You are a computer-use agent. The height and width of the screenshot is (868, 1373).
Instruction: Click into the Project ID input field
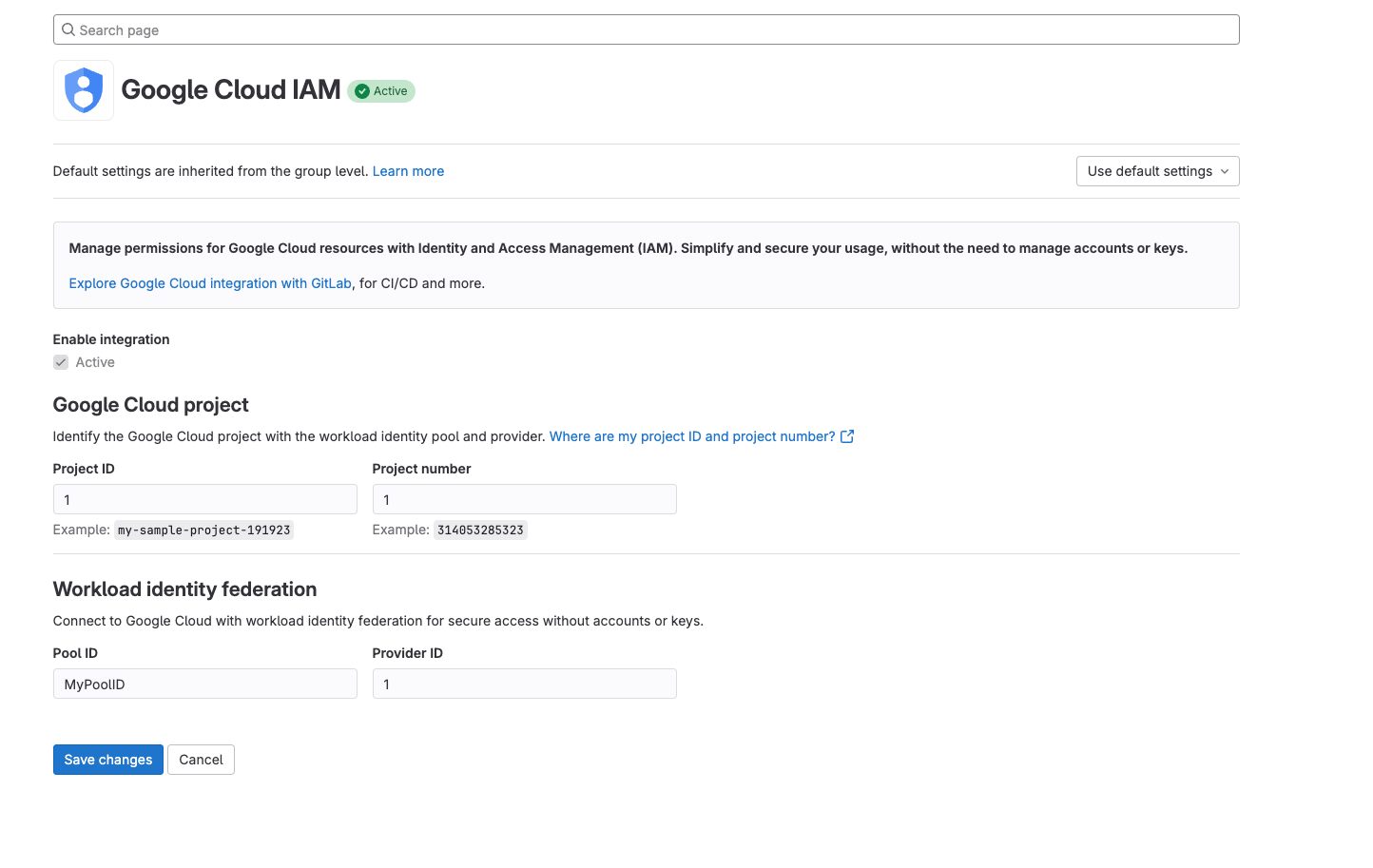coord(205,499)
